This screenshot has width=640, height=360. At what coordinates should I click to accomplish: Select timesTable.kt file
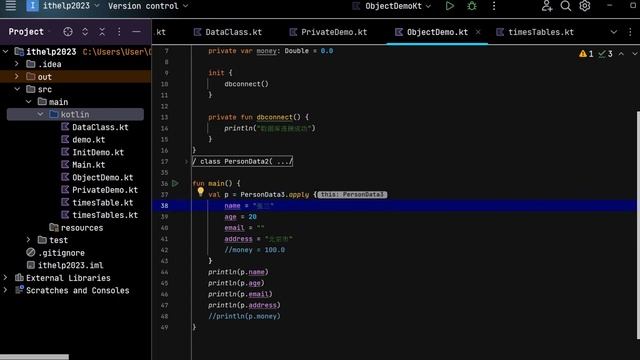[x=97, y=202]
